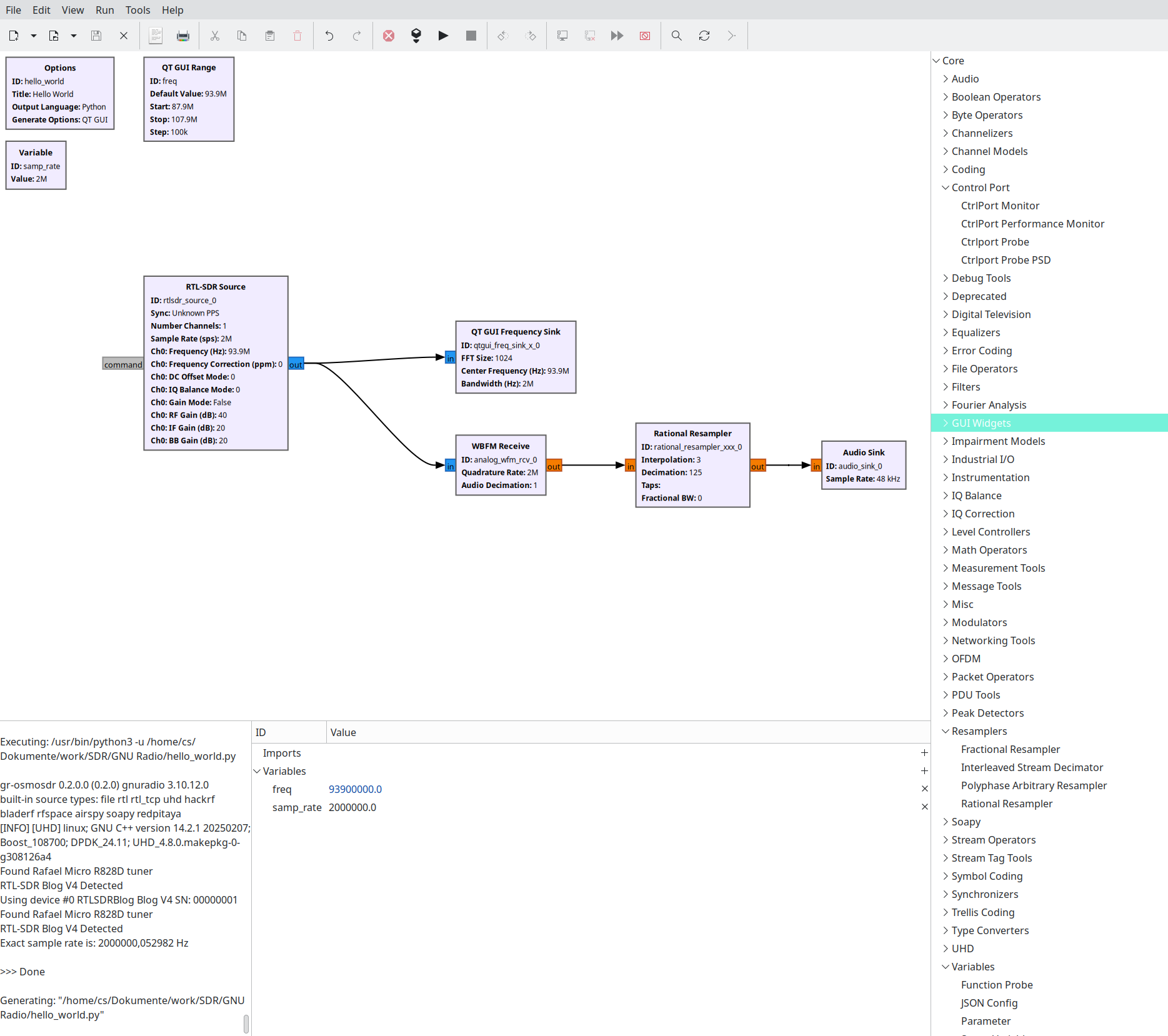
Task: Click the Delete trash icon
Action: pyautogui.click(x=297, y=36)
